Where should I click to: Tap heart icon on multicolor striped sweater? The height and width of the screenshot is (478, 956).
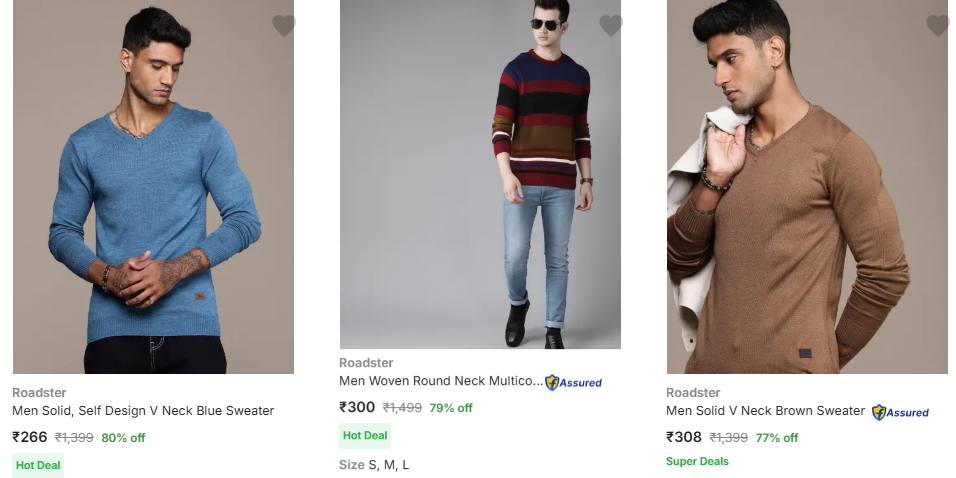(611, 26)
